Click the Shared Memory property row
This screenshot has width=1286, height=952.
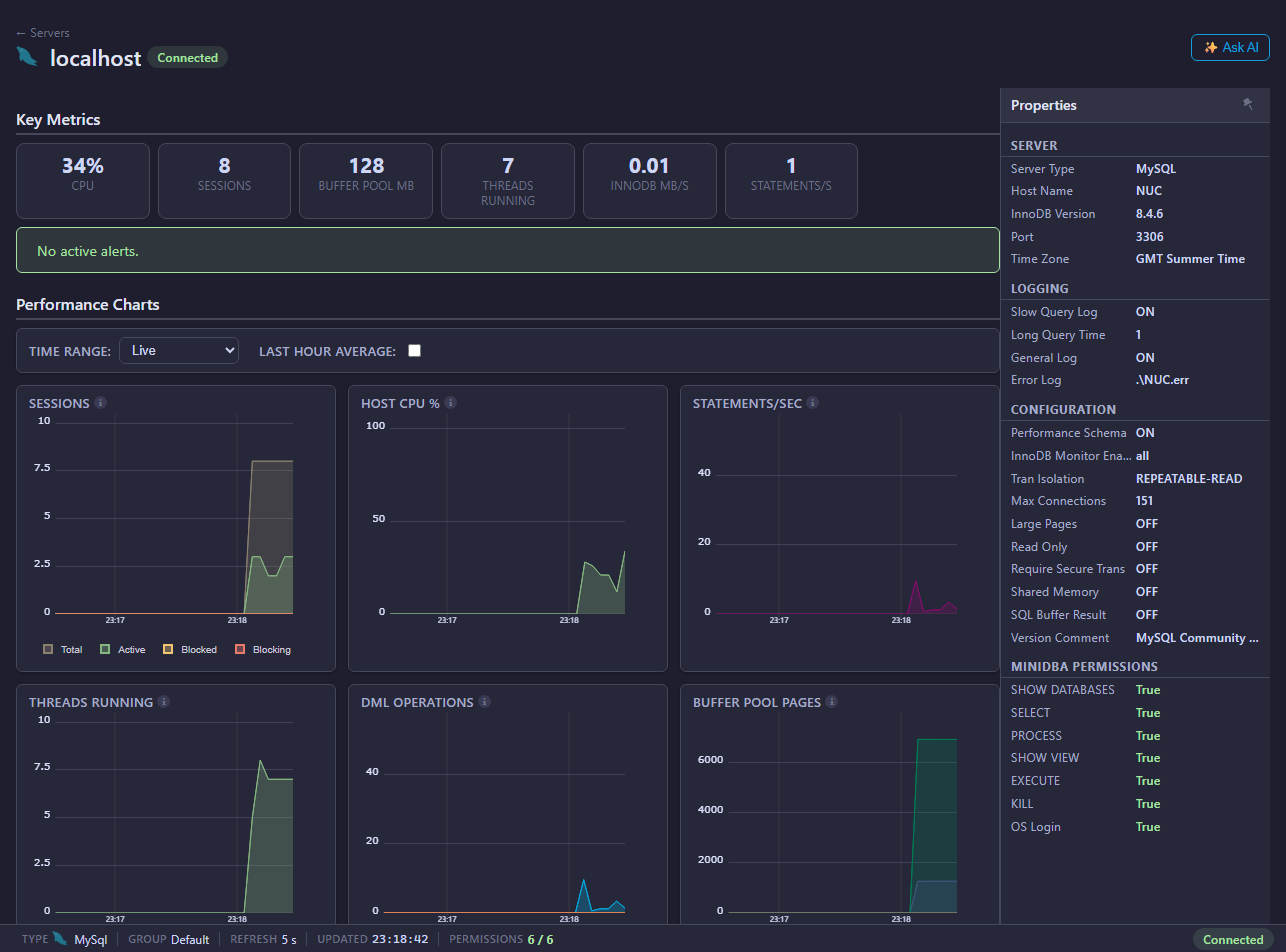[1135, 592]
